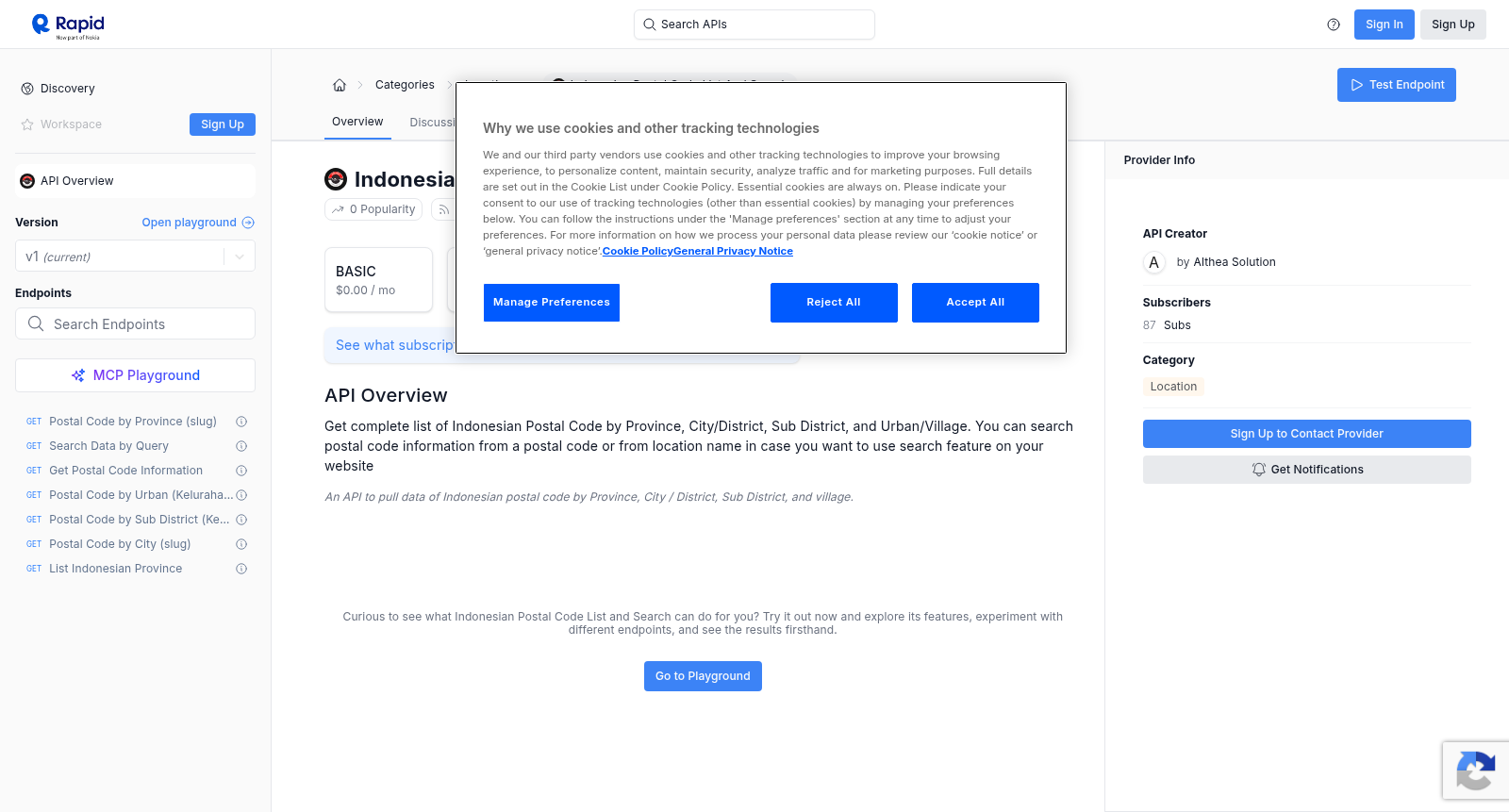Click the Get Notifications button
The width and height of the screenshot is (1509, 812).
pyautogui.click(x=1307, y=470)
